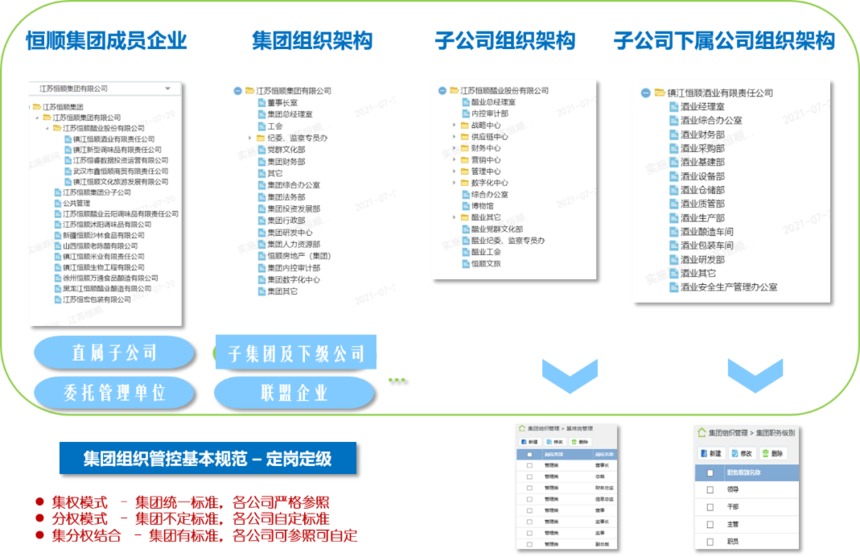Screen dimensions: 860x557
Task: Select the 直属子公司 pill button
Action: [x=114, y=353]
